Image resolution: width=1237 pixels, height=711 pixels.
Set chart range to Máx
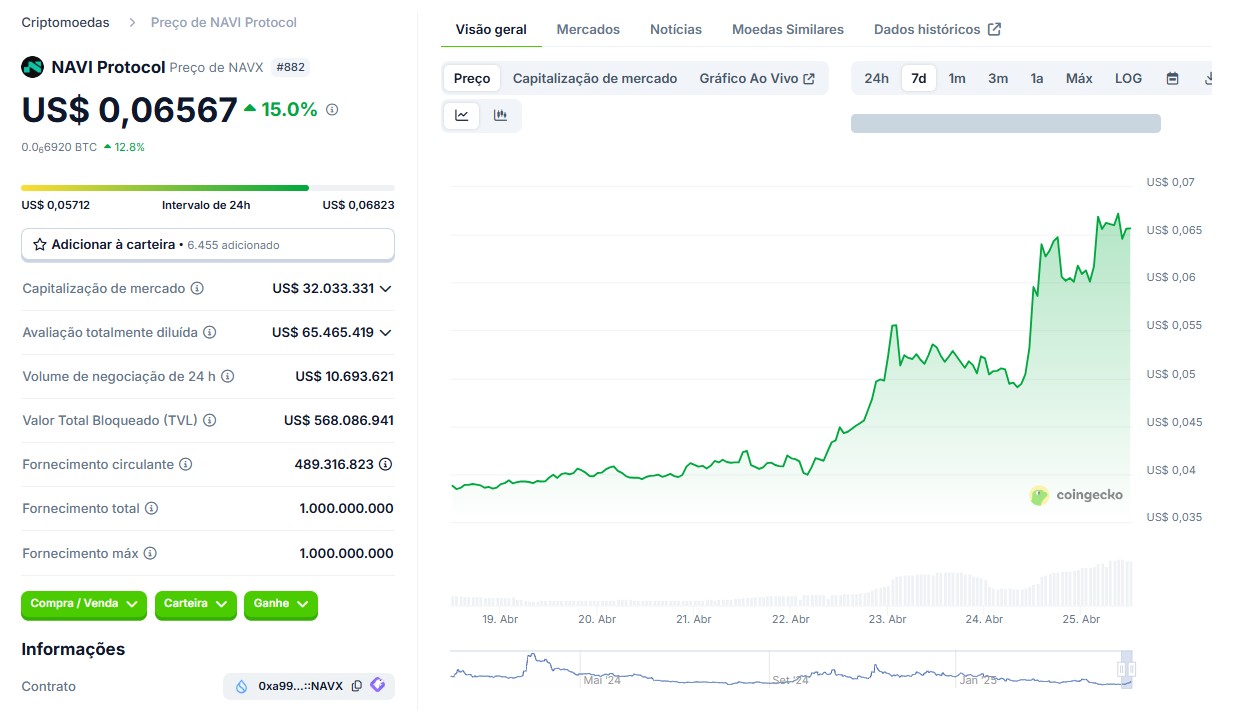1079,78
